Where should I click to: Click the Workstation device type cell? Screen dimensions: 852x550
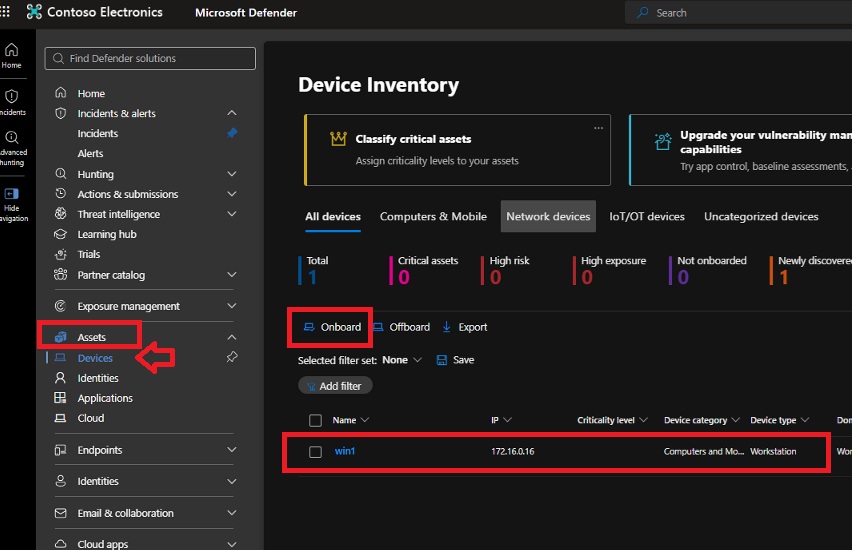pyautogui.click(x=773, y=452)
